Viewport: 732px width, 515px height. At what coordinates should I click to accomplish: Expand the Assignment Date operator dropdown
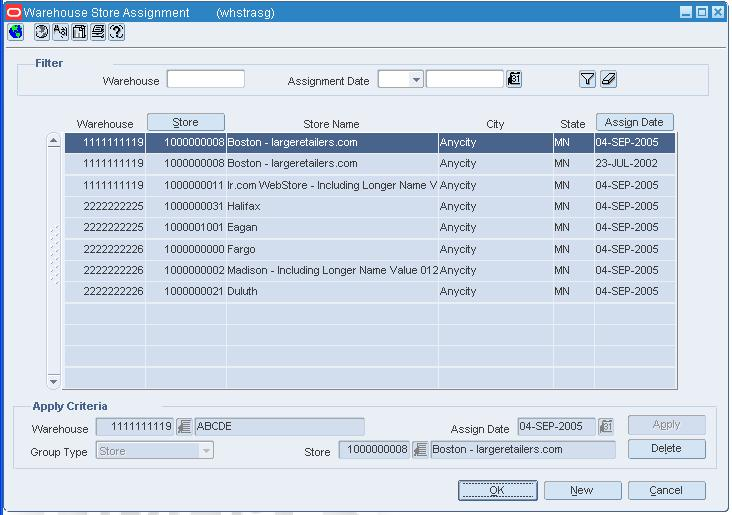[415, 79]
